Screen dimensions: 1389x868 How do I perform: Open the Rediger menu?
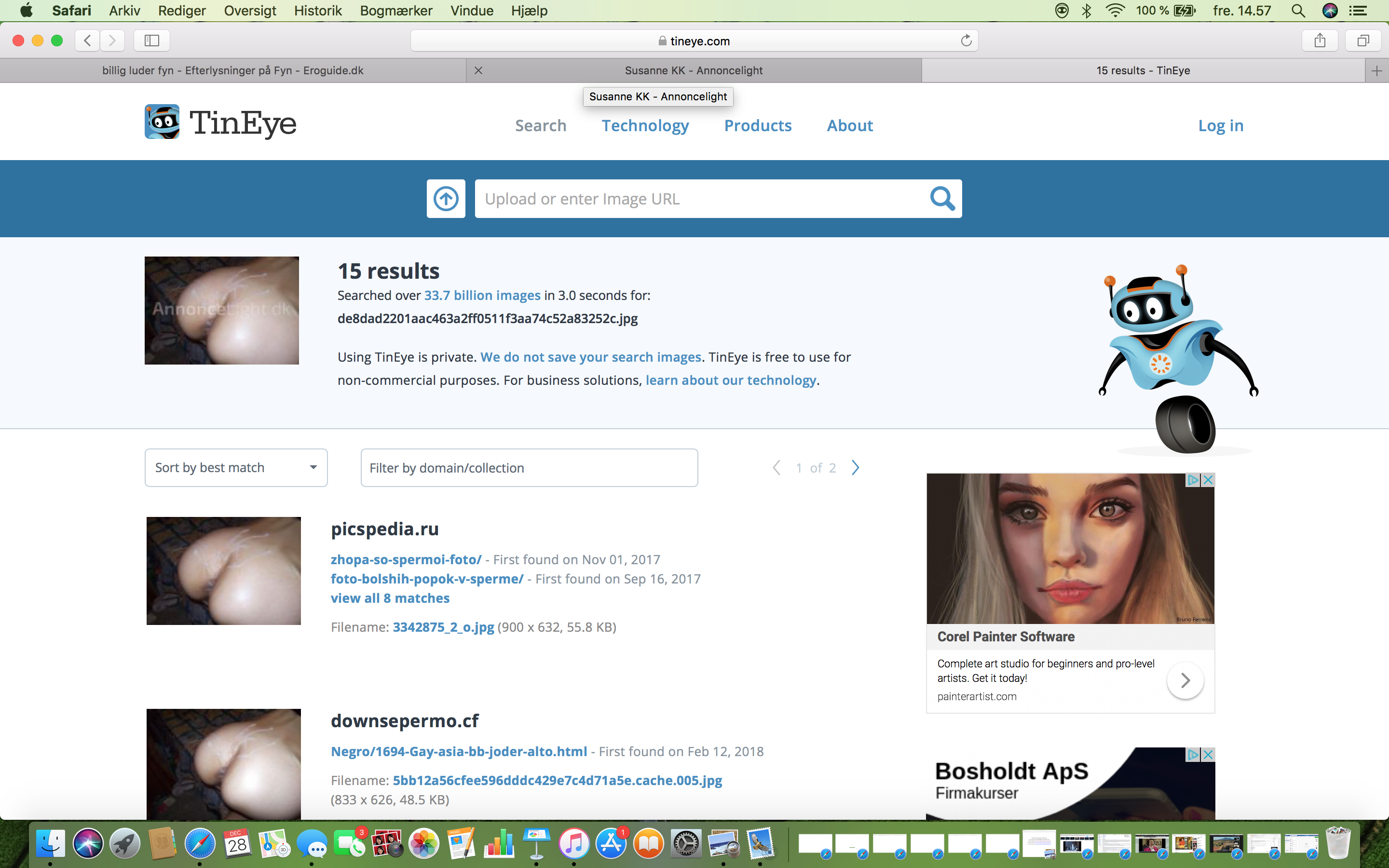point(182,10)
